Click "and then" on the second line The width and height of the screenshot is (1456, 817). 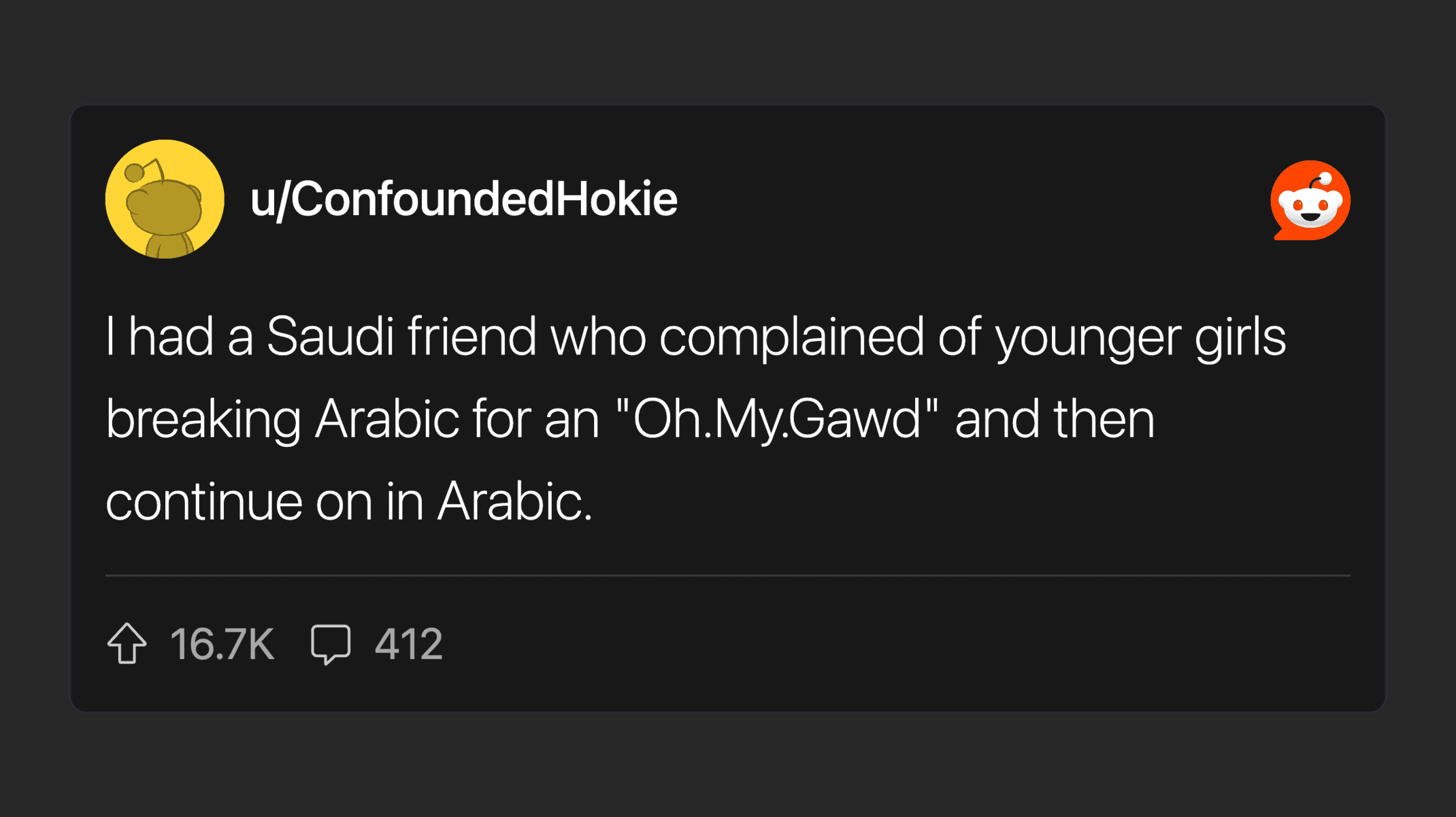1055,419
